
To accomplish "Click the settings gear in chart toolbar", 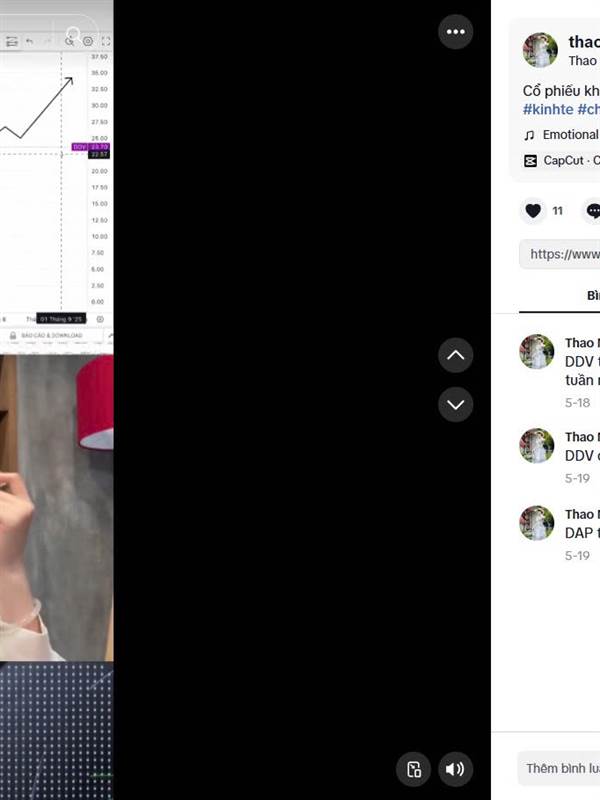I will pyautogui.click(x=88, y=41).
